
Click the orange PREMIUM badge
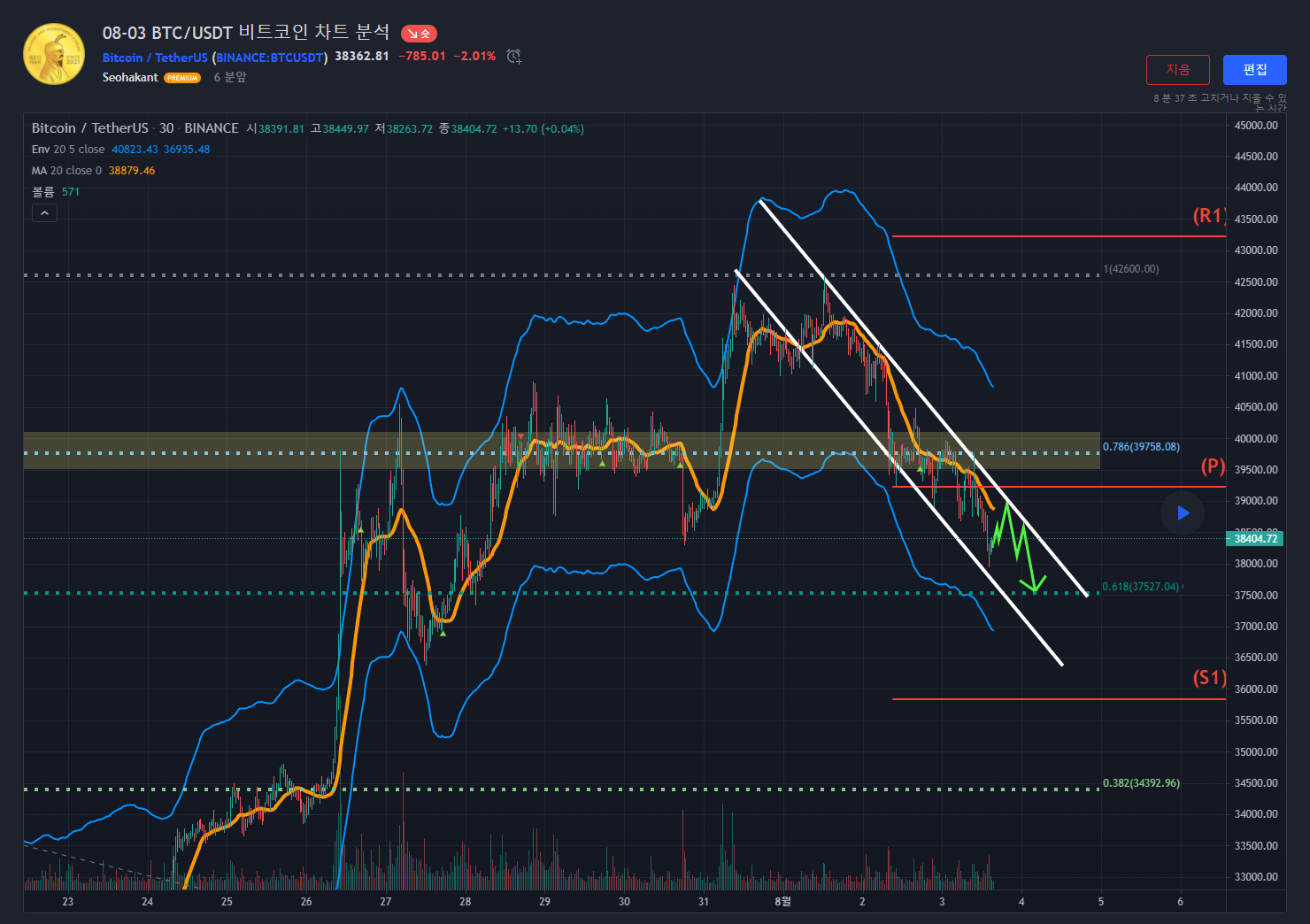pos(182,78)
